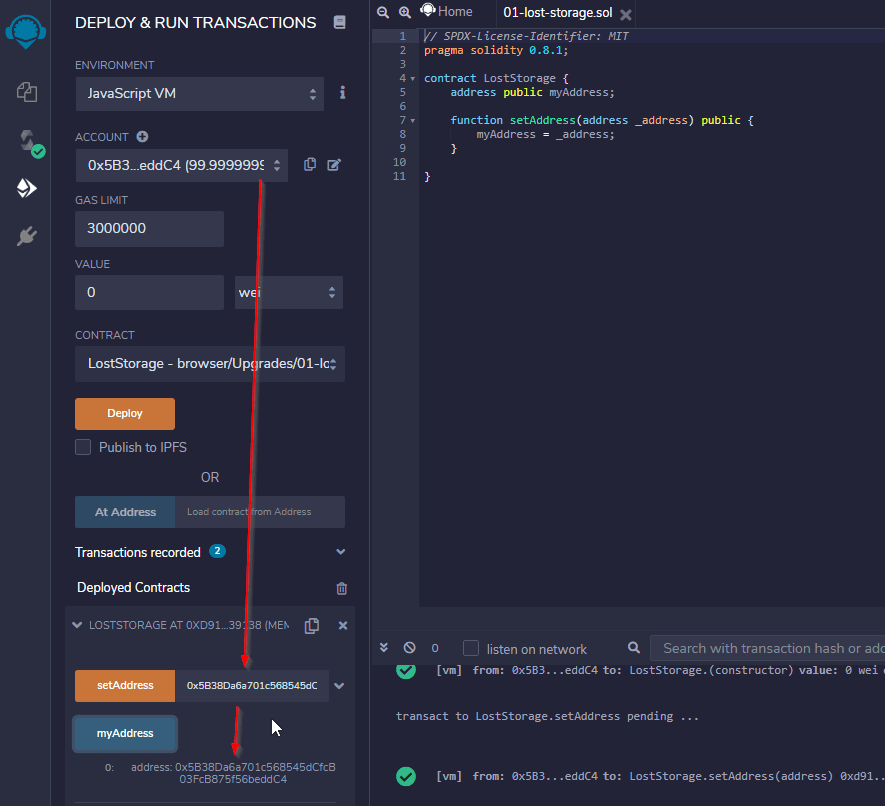Click the transaction hash search field
This screenshot has width=885, height=806.
pos(768,648)
